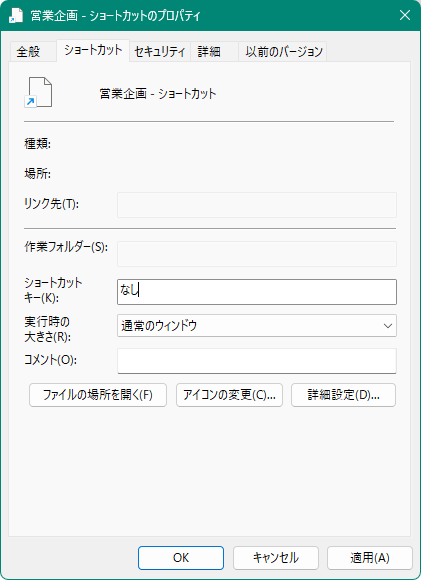Open 詳細設定 options
Viewport: 421px width, 580px height.
point(343,395)
